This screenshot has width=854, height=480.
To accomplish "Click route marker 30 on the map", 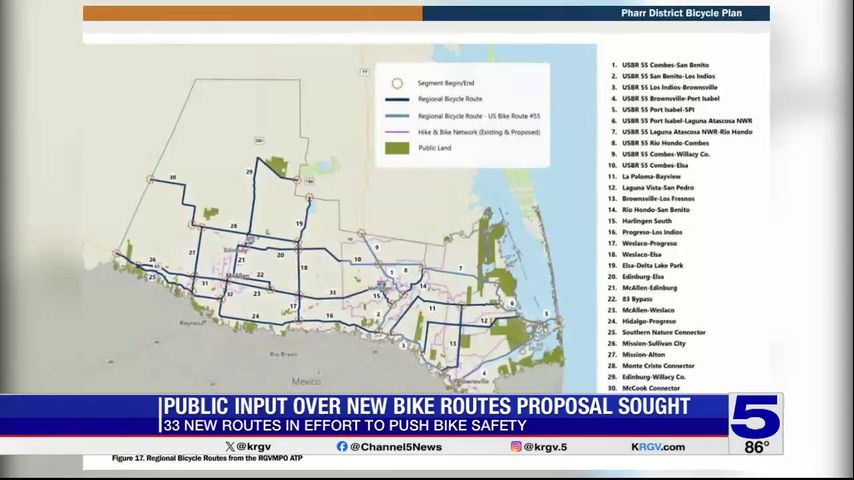I will tap(173, 177).
